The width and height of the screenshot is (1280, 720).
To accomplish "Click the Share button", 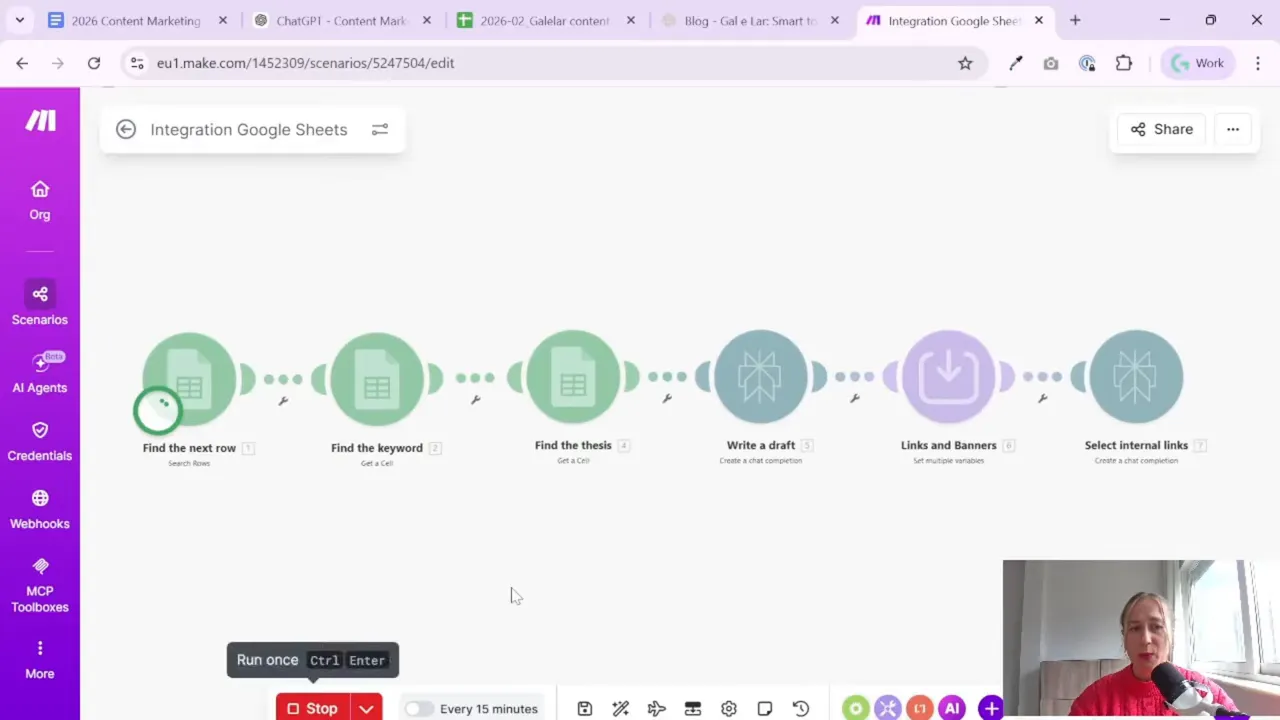I will pos(1162,129).
